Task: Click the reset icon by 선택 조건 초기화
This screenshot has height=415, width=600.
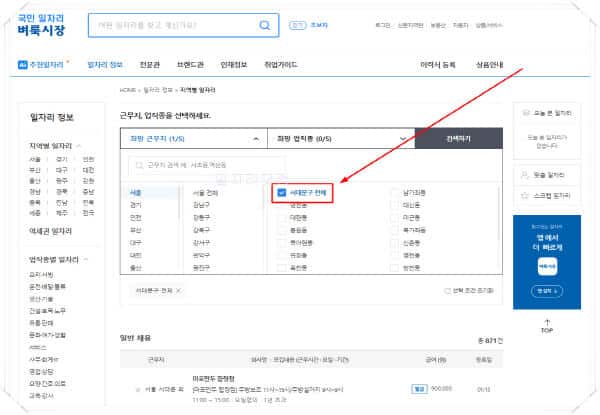Action: coord(447,291)
